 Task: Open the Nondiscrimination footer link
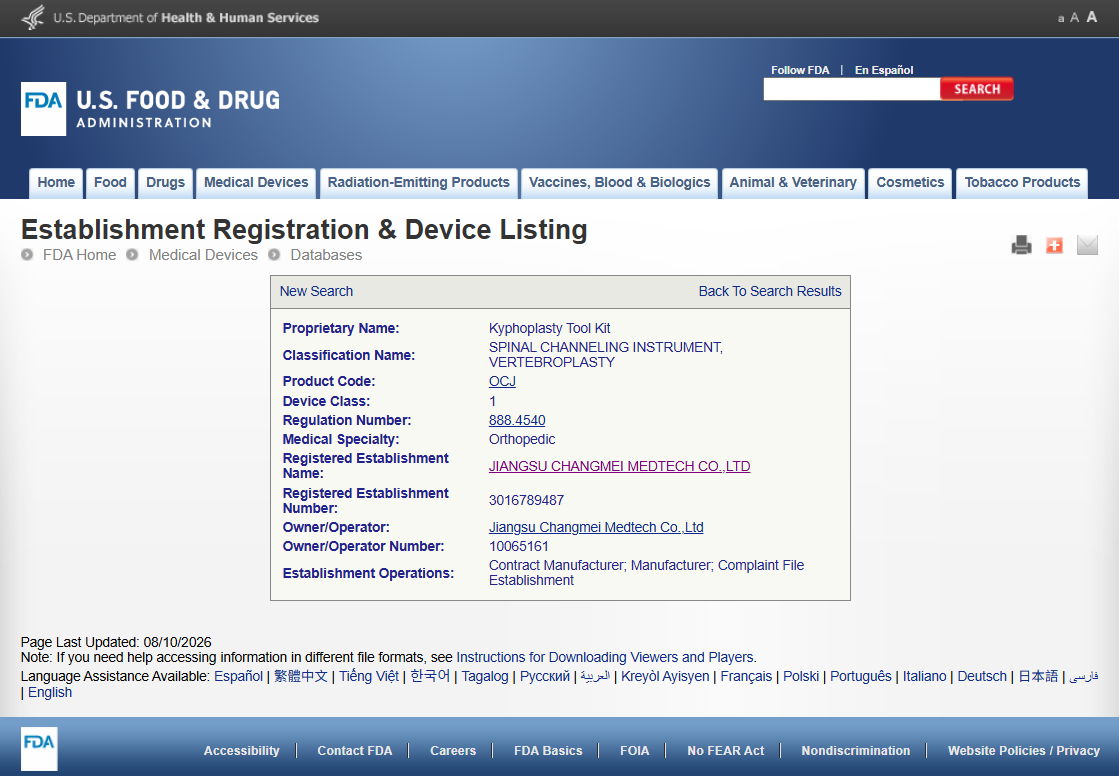[x=856, y=750]
